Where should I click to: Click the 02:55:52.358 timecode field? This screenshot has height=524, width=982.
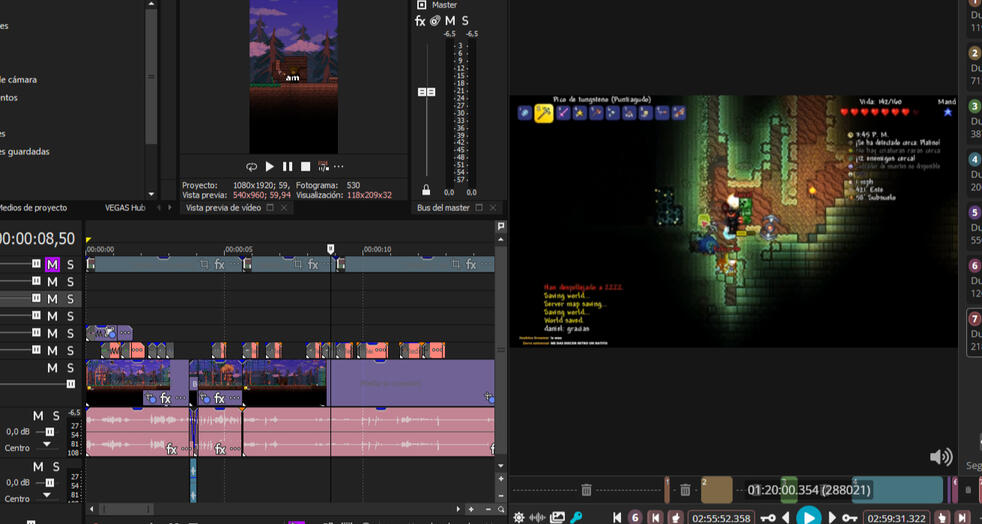pos(720,518)
